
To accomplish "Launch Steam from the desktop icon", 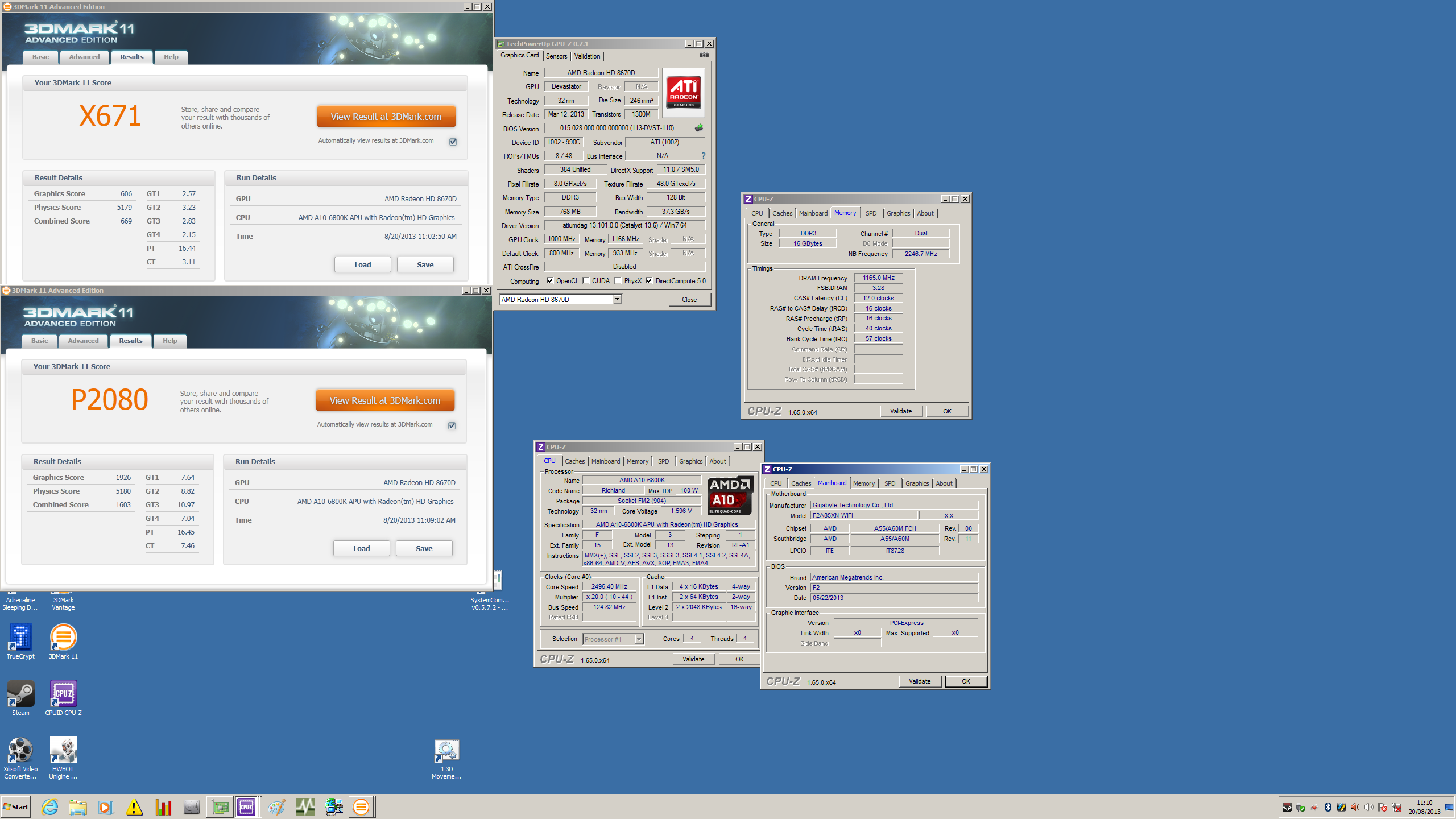I will tap(20, 698).
